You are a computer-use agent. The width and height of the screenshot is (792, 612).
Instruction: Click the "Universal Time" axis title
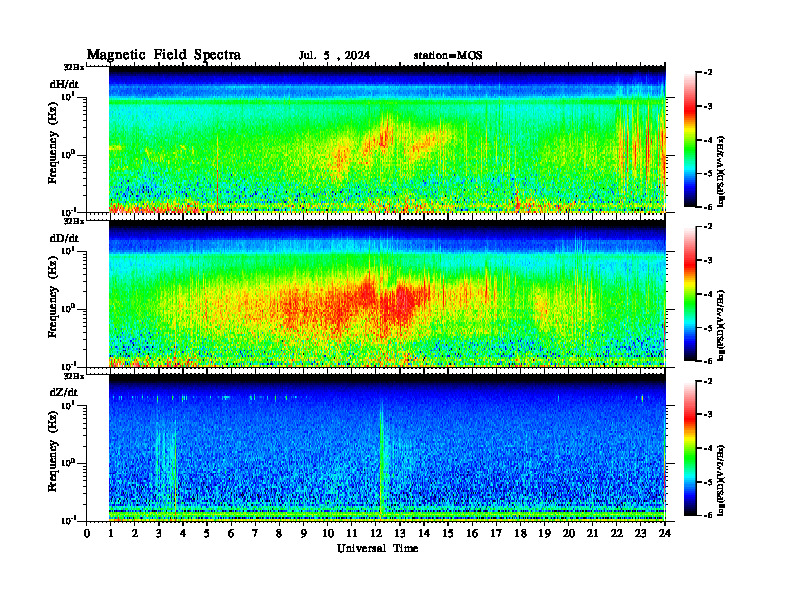(x=377, y=548)
